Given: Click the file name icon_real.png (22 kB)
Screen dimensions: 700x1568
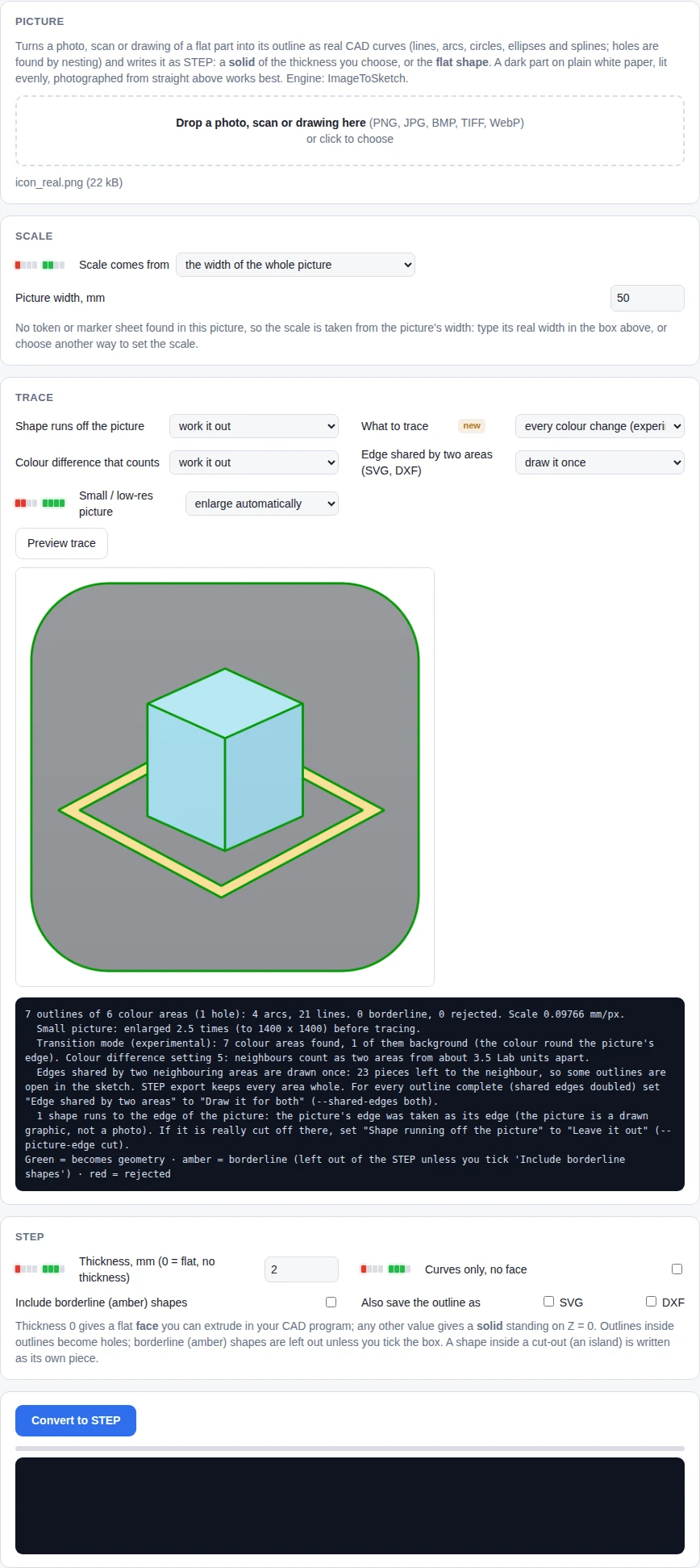Looking at the screenshot, I should [69, 182].
